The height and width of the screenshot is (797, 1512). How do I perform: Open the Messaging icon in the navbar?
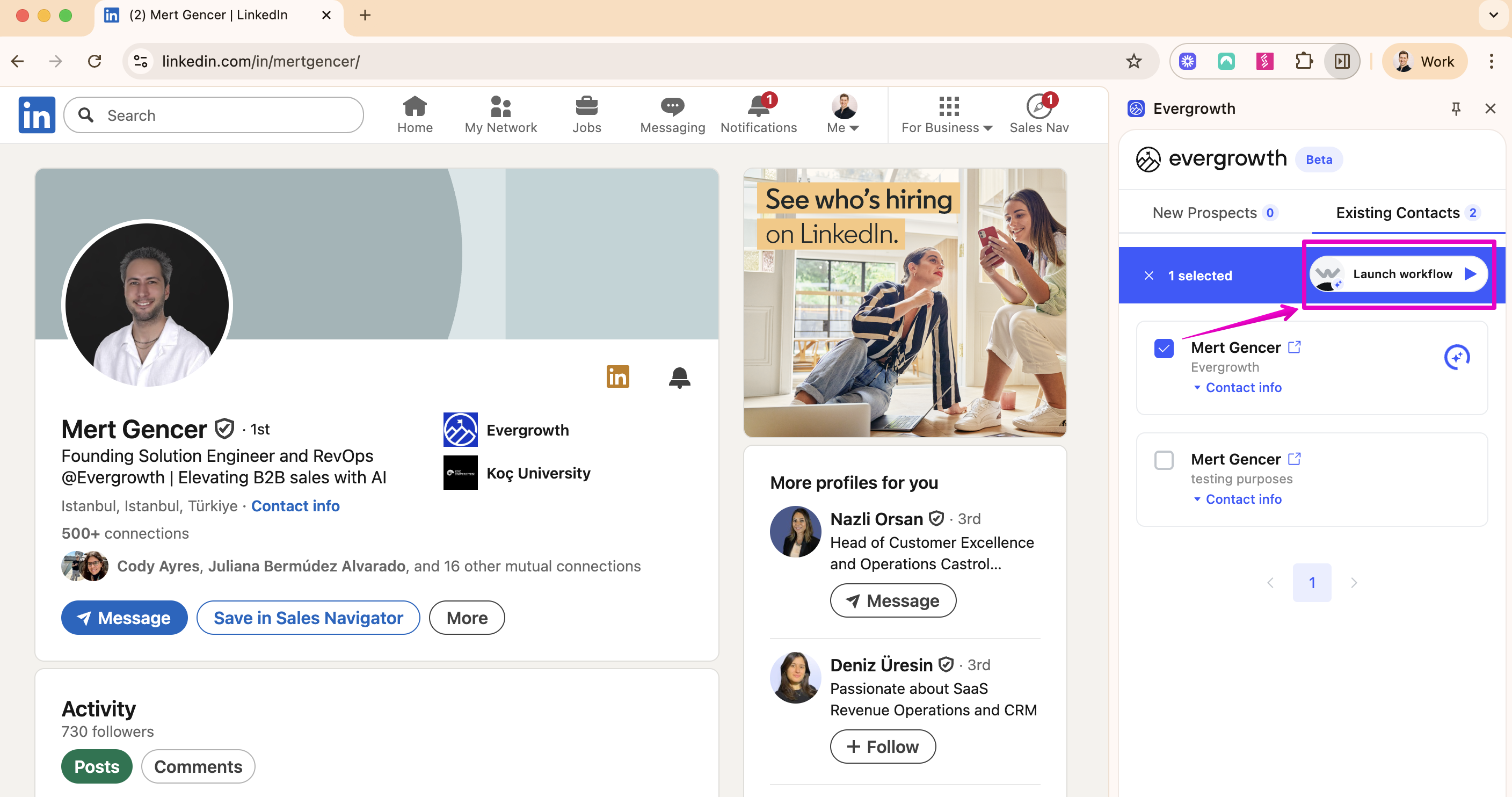(x=672, y=107)
